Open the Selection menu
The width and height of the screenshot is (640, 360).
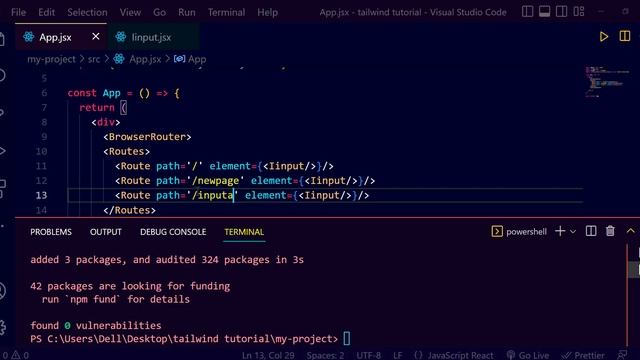tap(87, 12)
